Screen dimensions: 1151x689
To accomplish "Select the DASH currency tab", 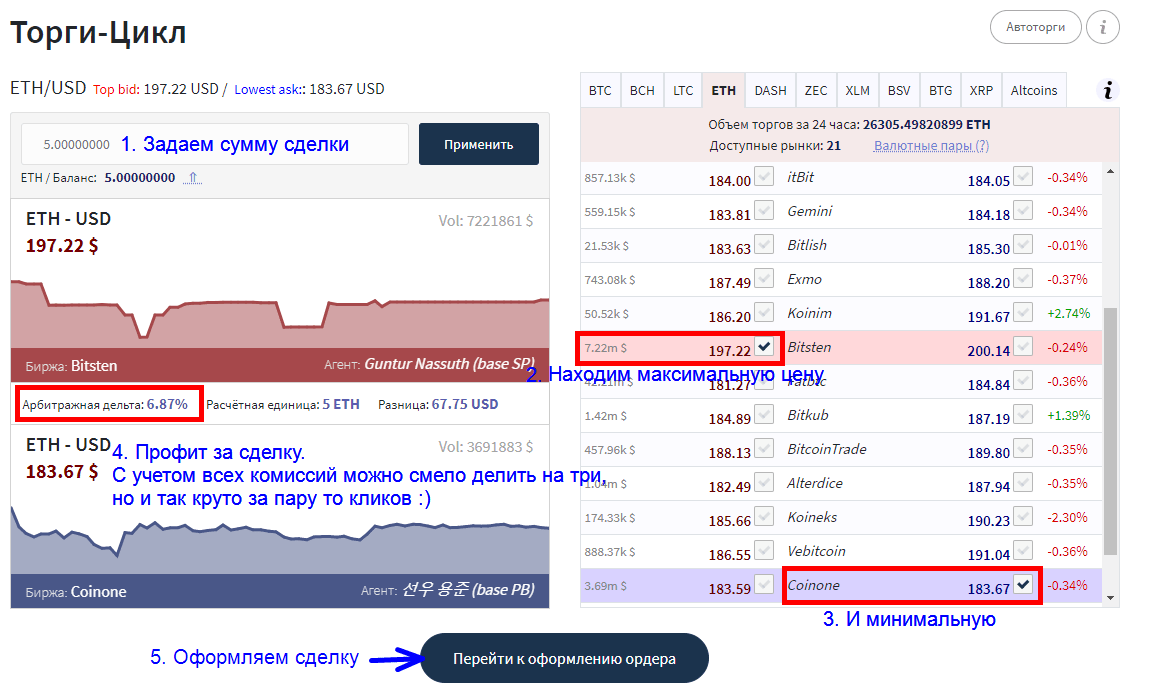I will [770, 90].
